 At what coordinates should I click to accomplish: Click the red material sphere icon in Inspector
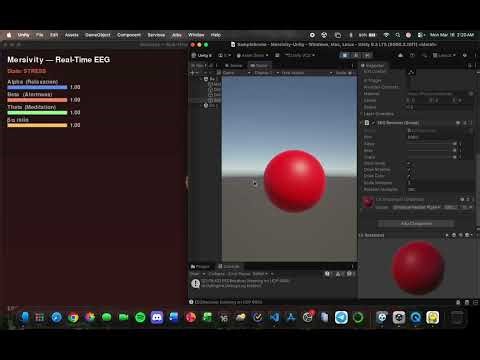coord(368,202)
